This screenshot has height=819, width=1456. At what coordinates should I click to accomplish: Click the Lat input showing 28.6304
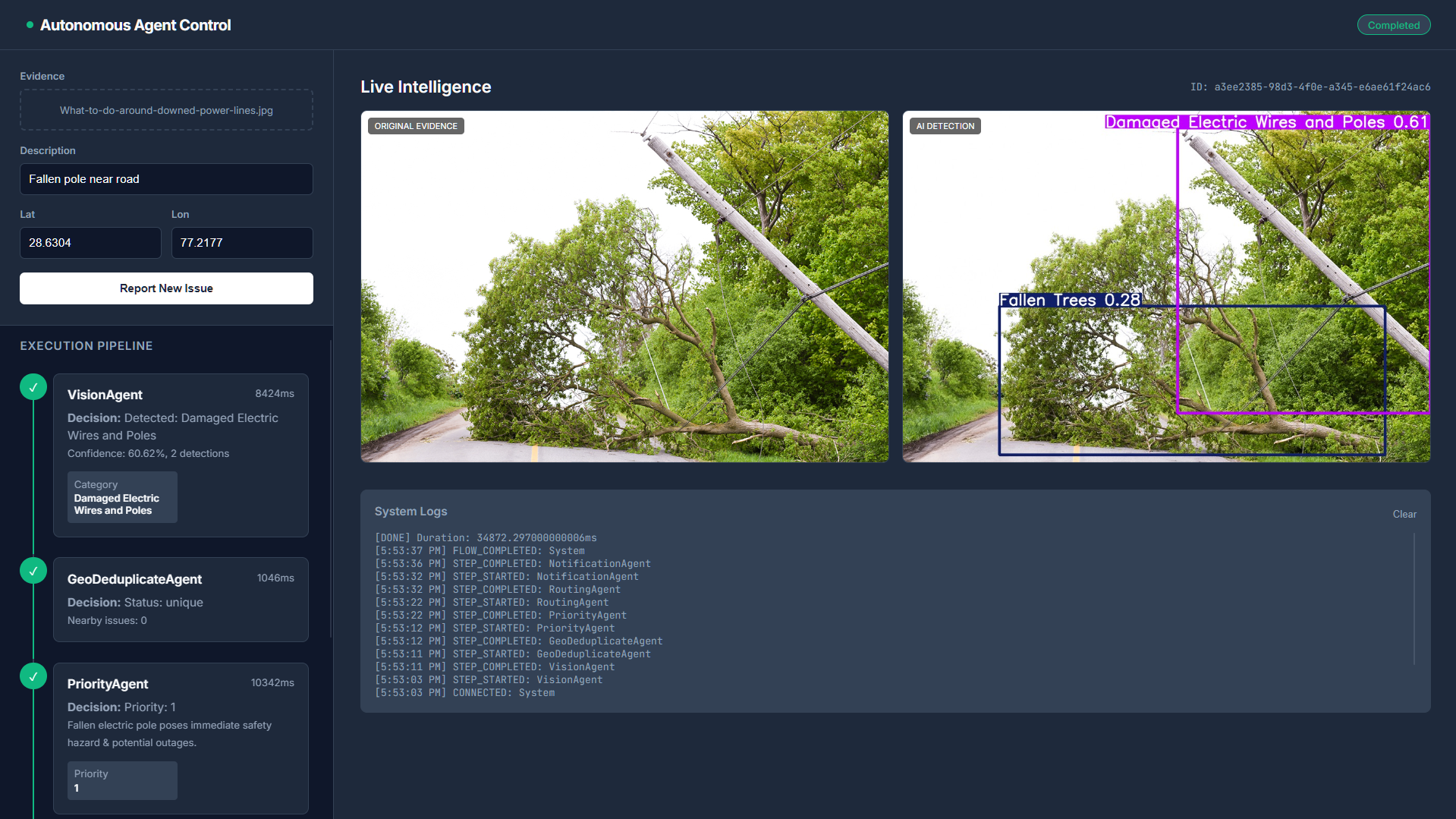pyautogui.click(x=90, y=242)
